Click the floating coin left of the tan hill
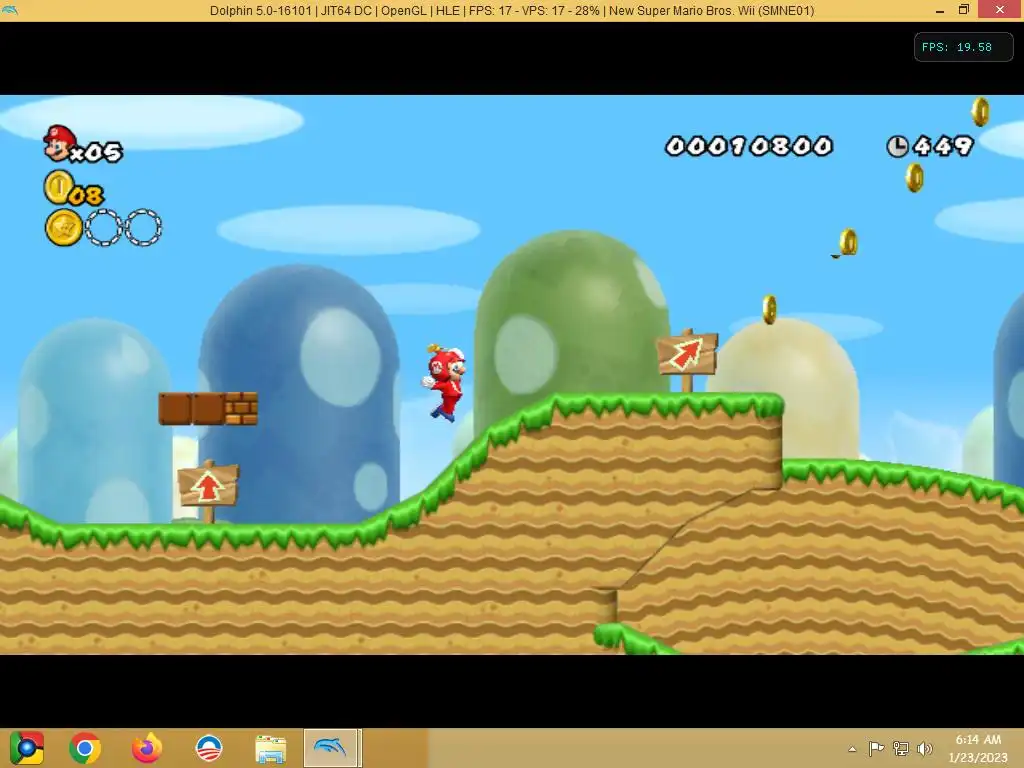 click(848, 242)
